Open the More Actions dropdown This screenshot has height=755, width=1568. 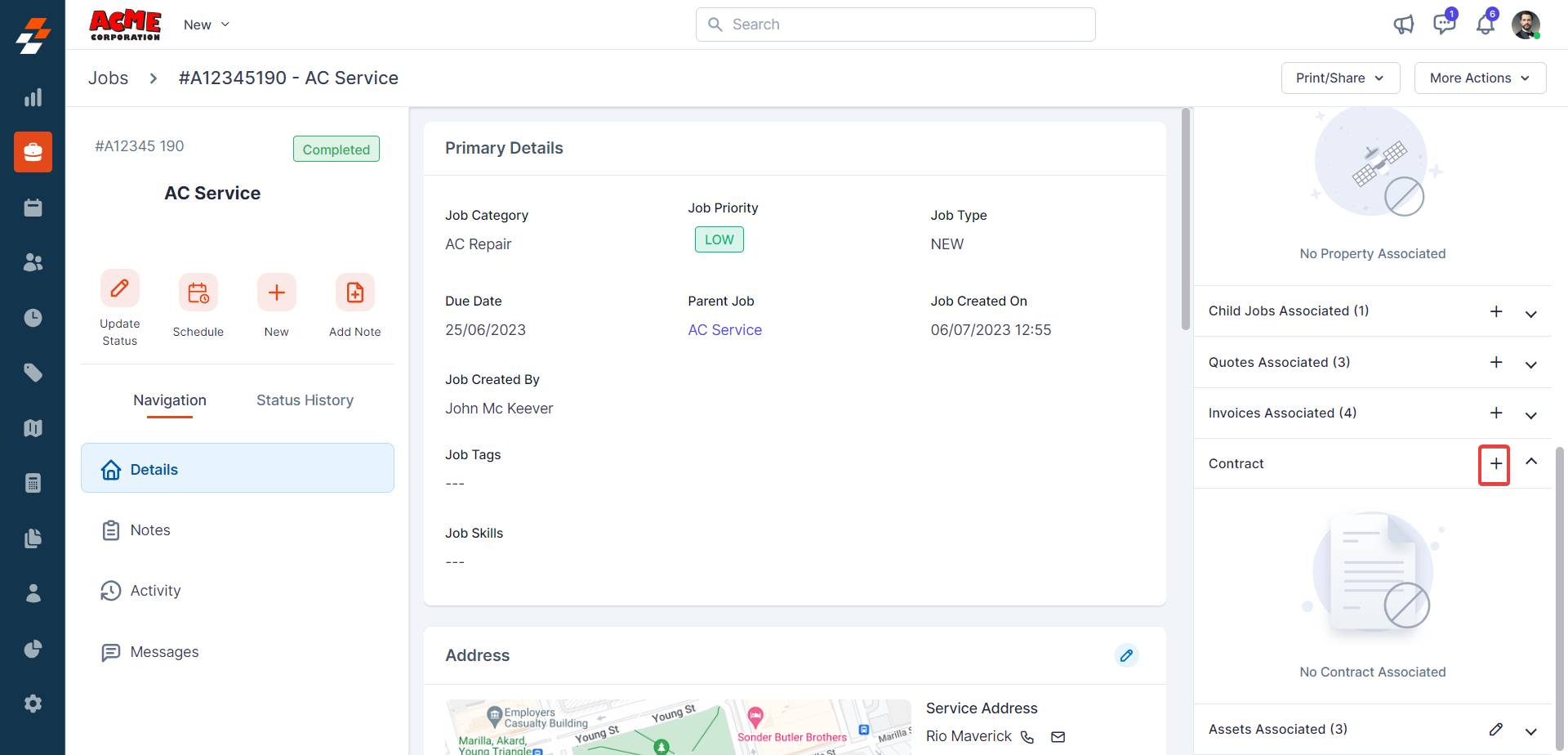tap(1479, 78)
